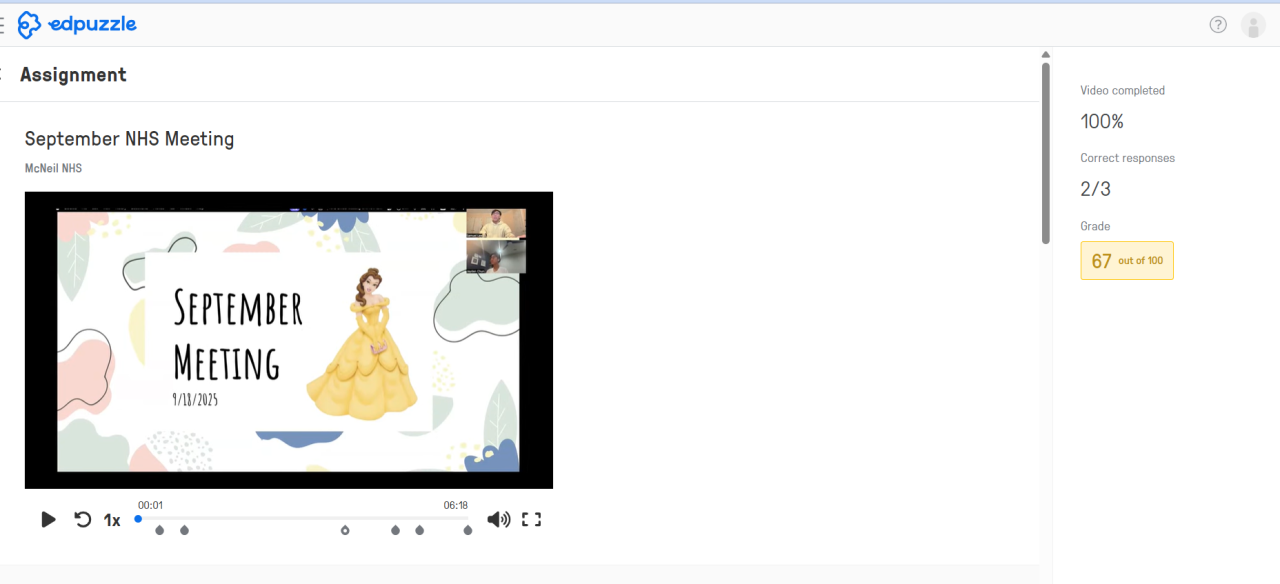Change the 1x playback speed
Screen dimensions: 1280x584
[x=112, y=520]
